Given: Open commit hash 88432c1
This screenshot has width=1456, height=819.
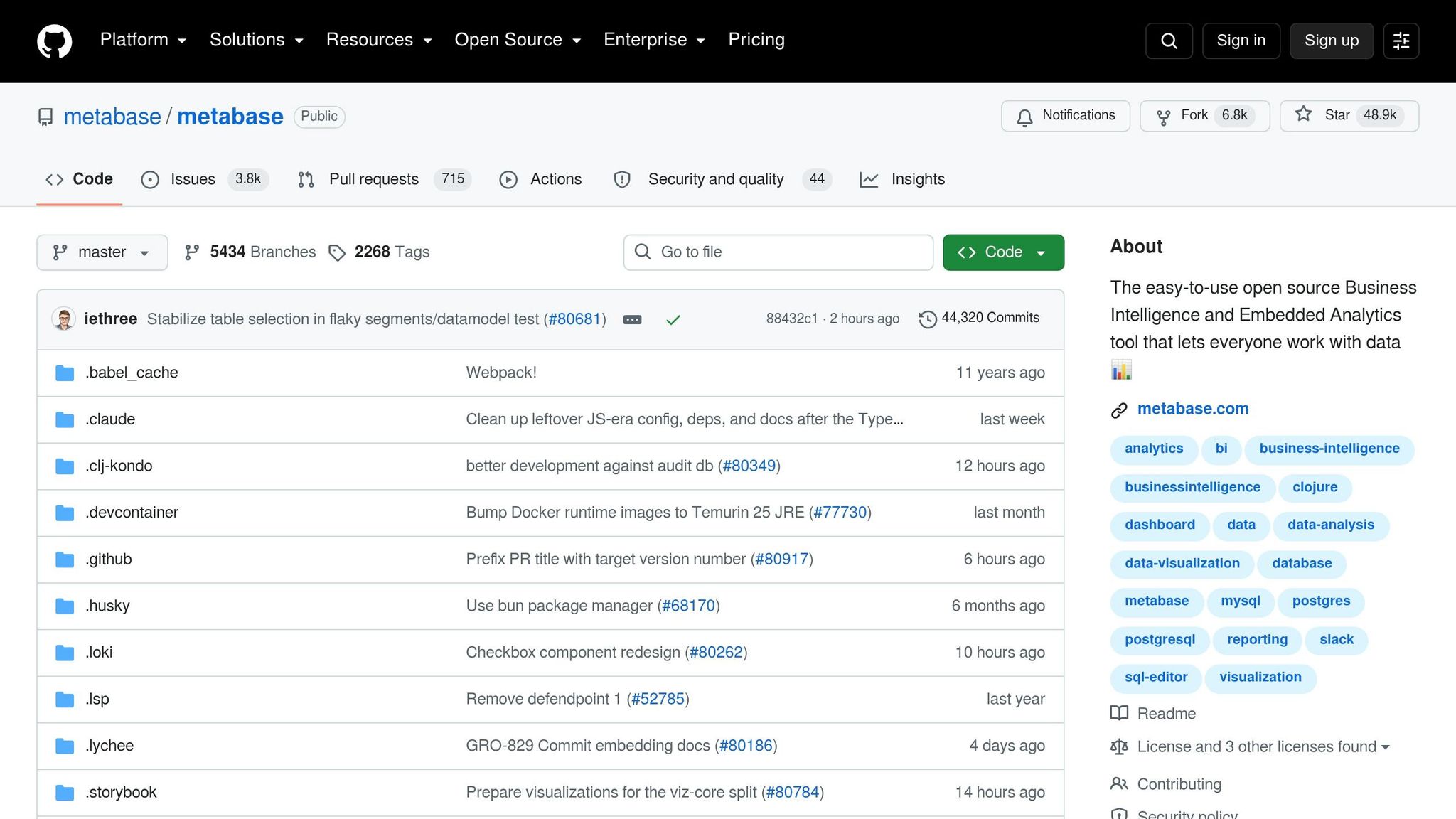Looking at the screenshot, I should 792,319.
